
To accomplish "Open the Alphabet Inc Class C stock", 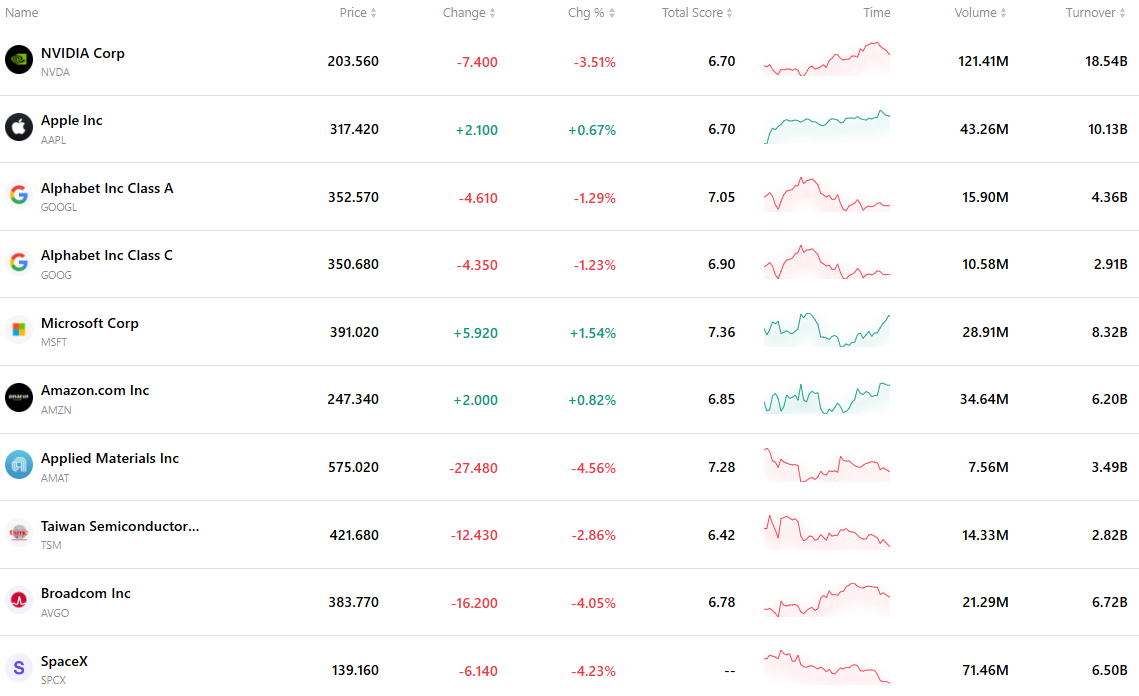I will pyautogui.click(x=107, y=256).
